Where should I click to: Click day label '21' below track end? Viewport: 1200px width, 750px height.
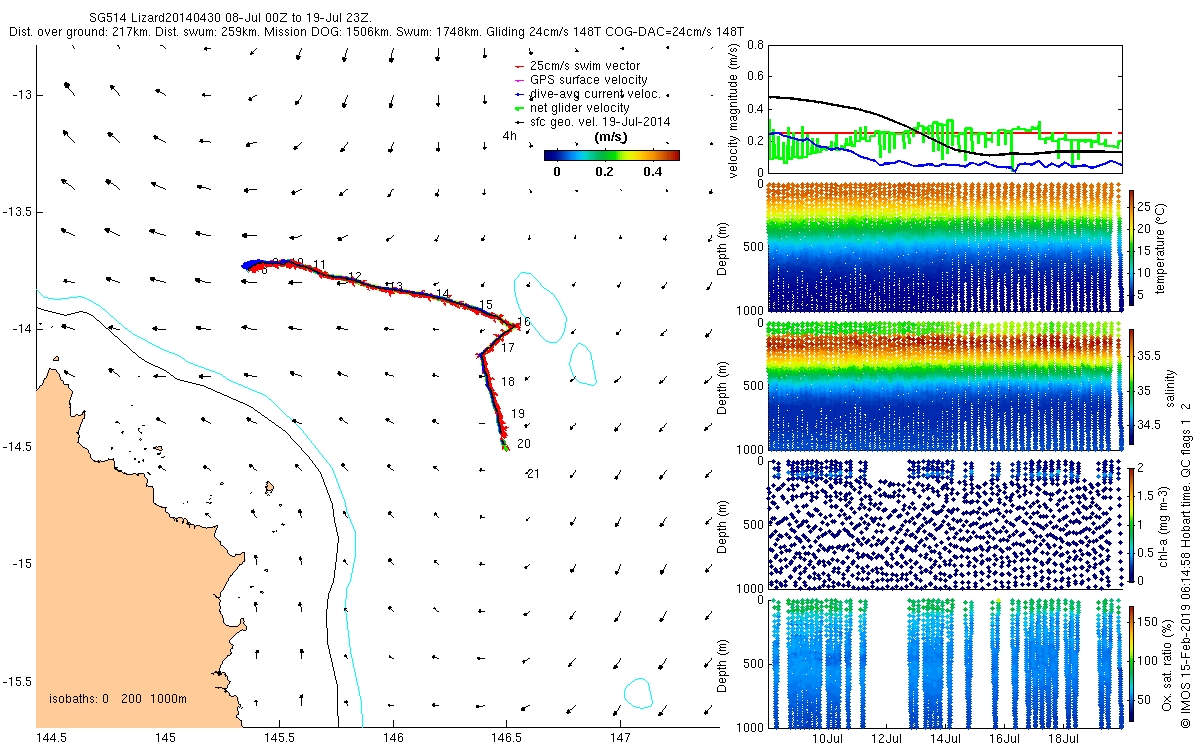tap(532, 474)
